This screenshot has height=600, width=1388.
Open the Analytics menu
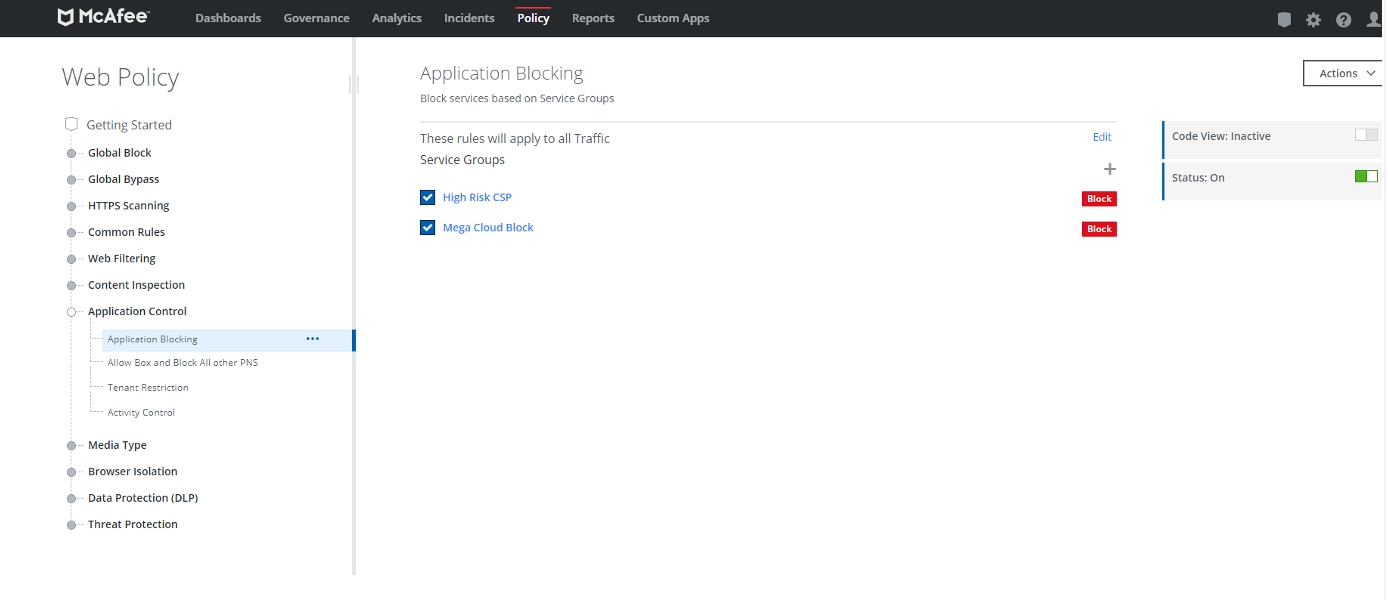397,18
